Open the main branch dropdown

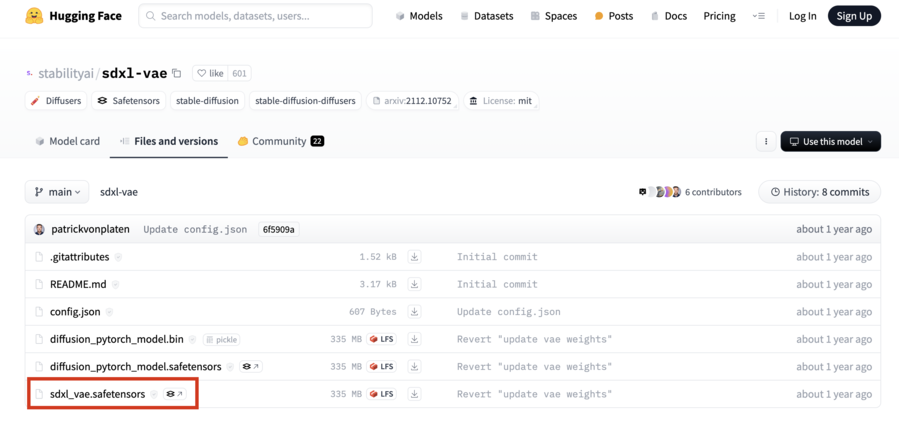click(57, 192)
